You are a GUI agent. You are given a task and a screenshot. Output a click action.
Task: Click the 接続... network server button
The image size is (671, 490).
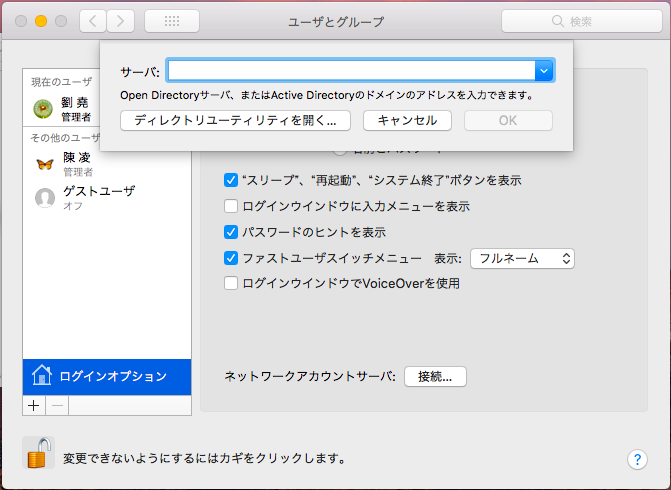435,377
